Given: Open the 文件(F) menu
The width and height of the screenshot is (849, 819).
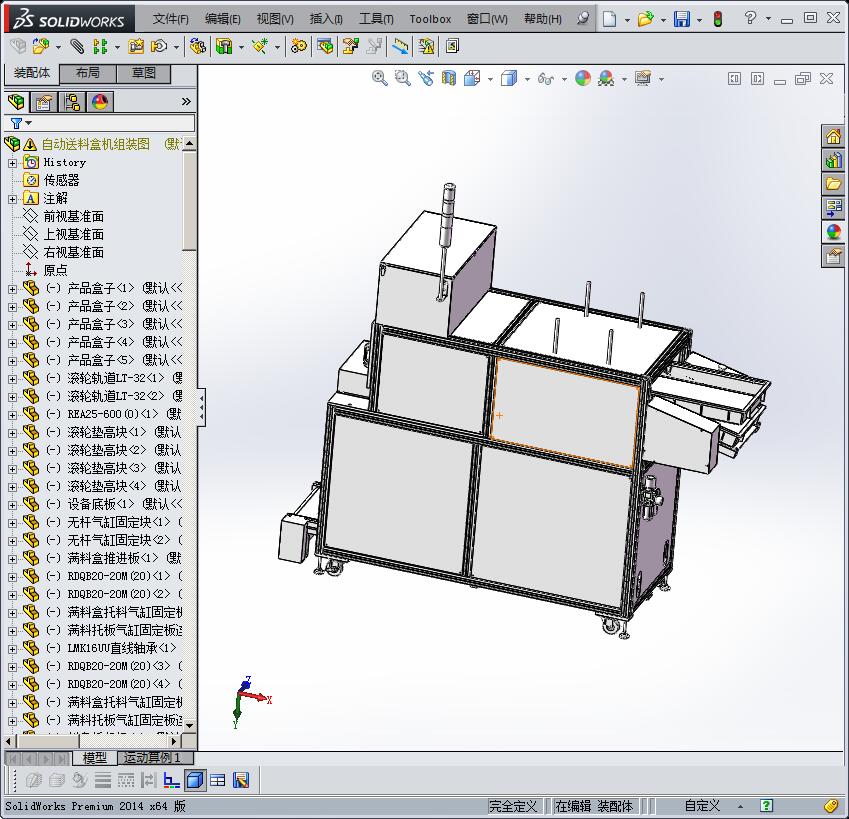Looking at the screenshot, I should point(171,19).
